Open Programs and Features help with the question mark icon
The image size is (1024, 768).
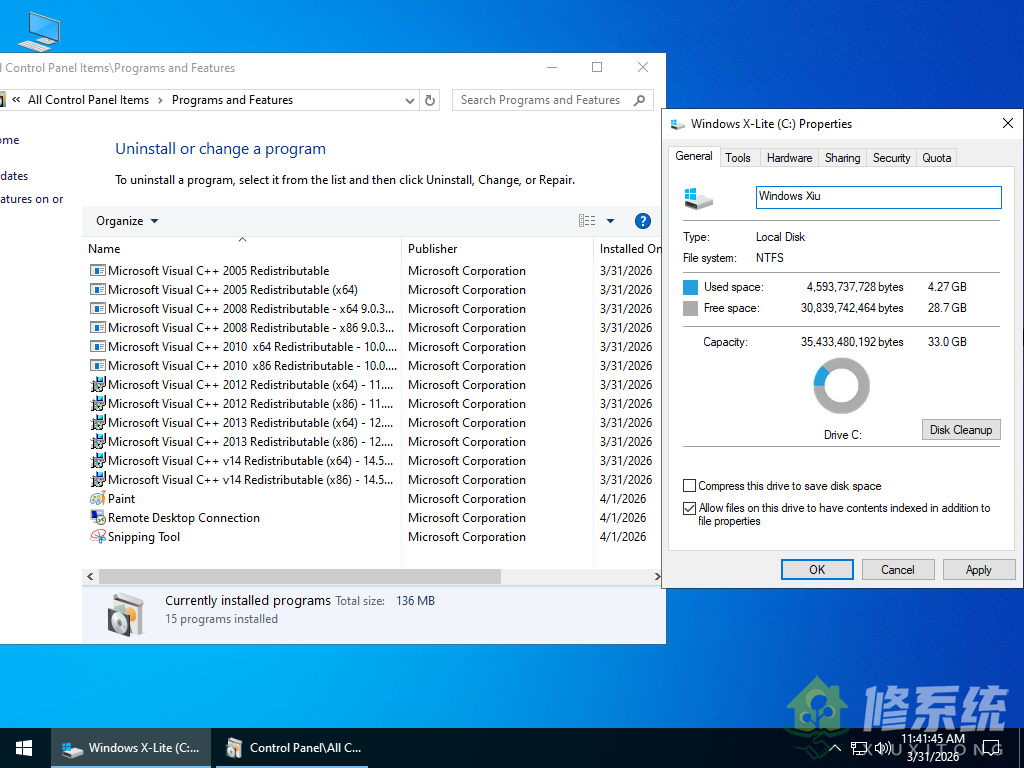[x=643, y=220]
